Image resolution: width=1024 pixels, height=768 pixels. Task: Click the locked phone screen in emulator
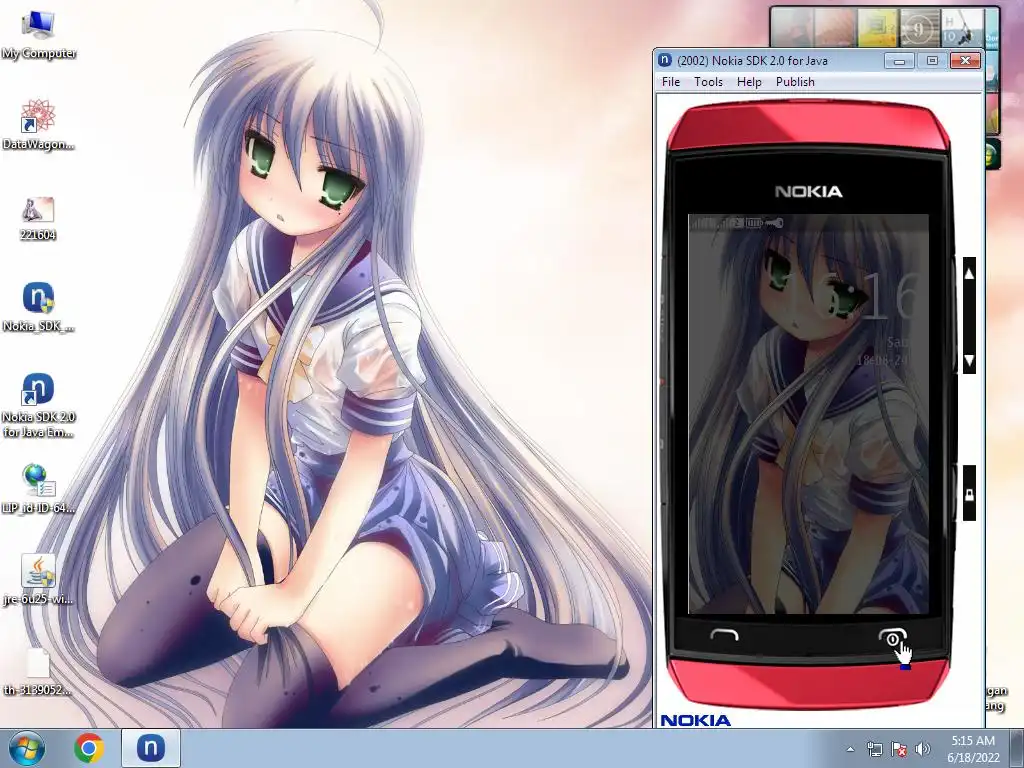808,414
